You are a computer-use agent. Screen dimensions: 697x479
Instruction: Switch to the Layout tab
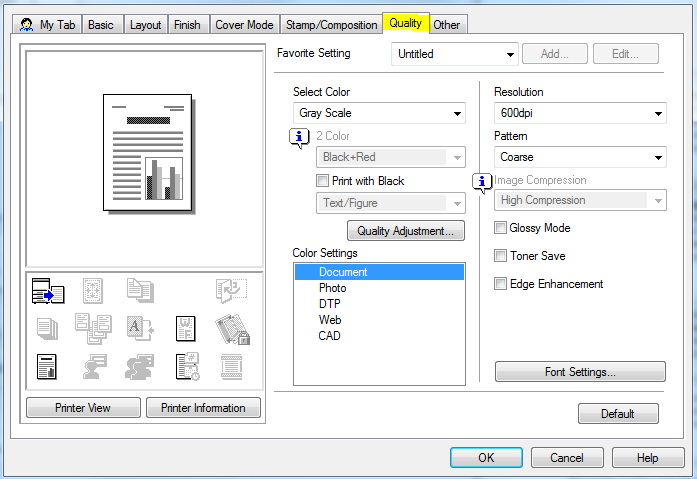(145, 24)
